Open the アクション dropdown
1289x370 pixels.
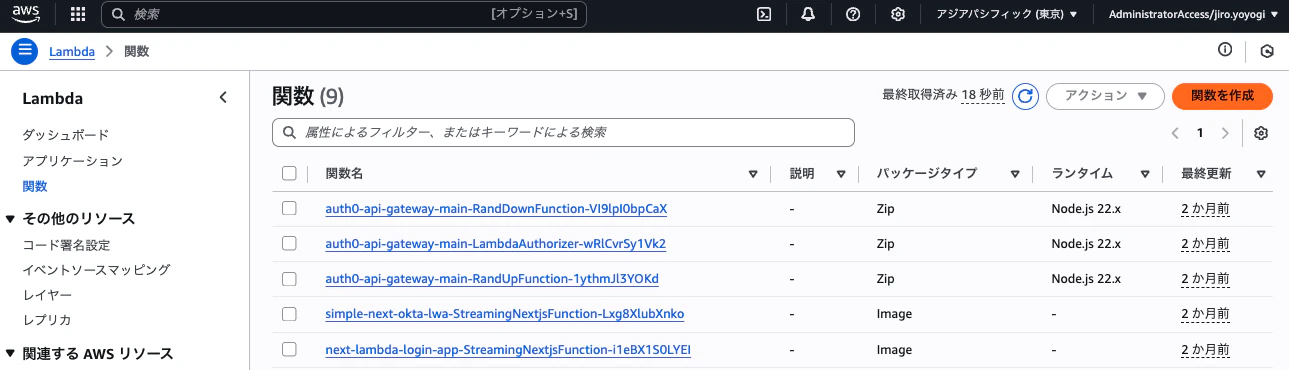point(1105,96)
